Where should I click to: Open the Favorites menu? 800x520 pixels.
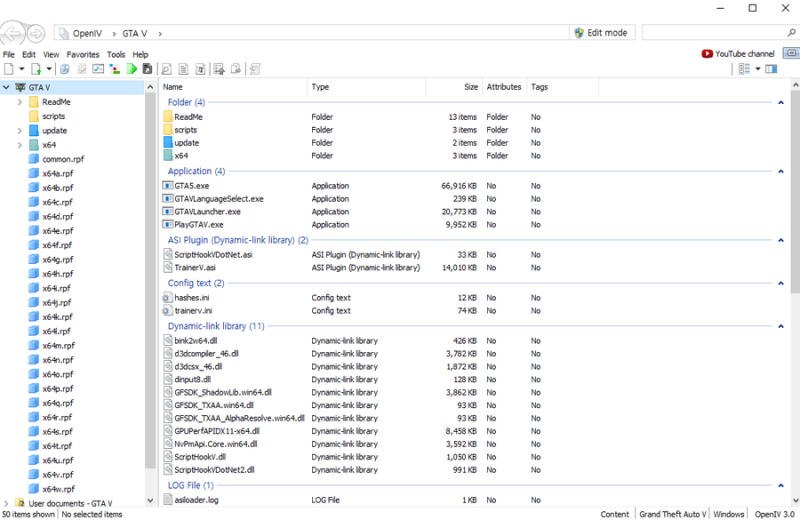point(83,54)
